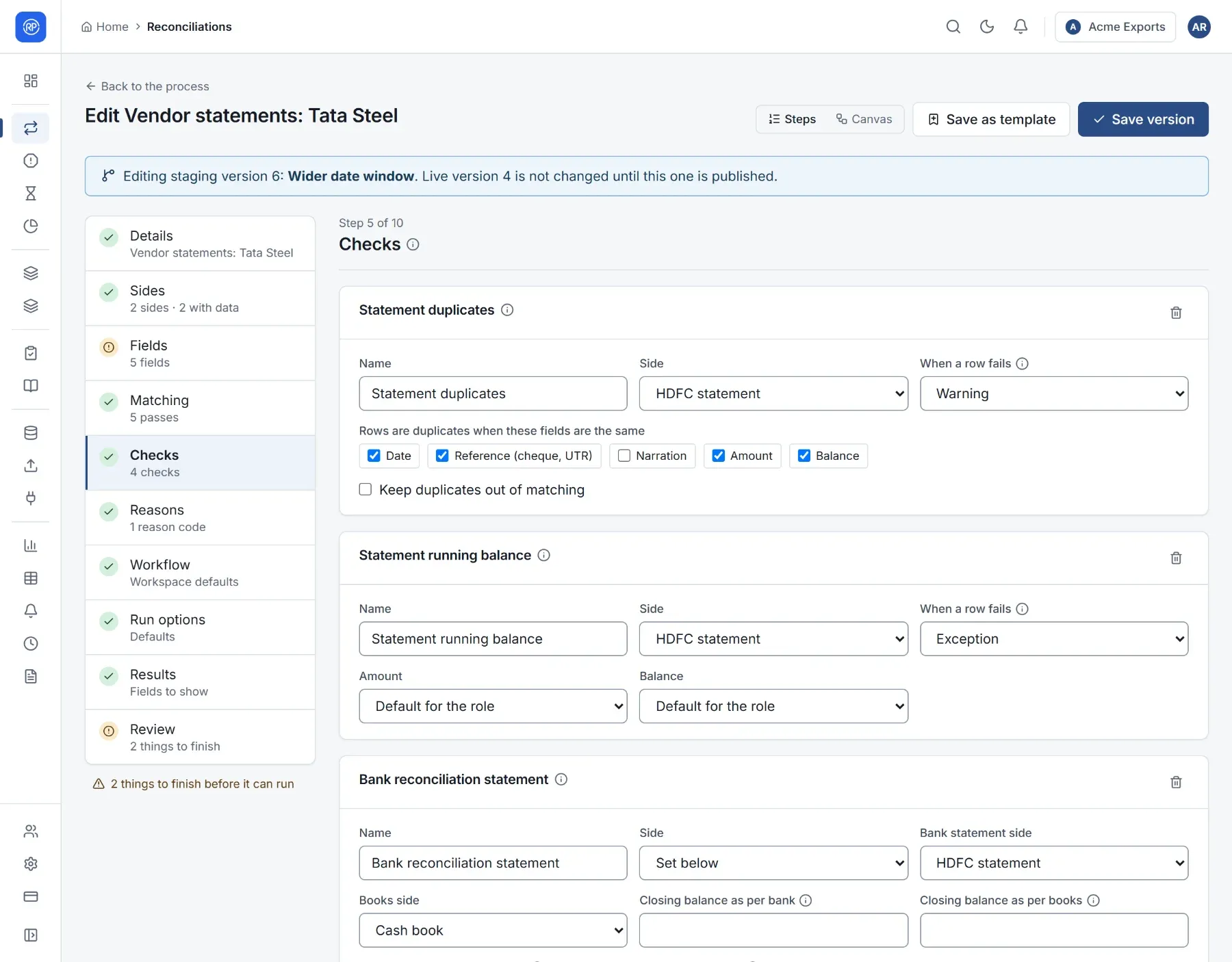
Task: Uncheck the Balance duplicate field
Action: (x=804, y=456)
